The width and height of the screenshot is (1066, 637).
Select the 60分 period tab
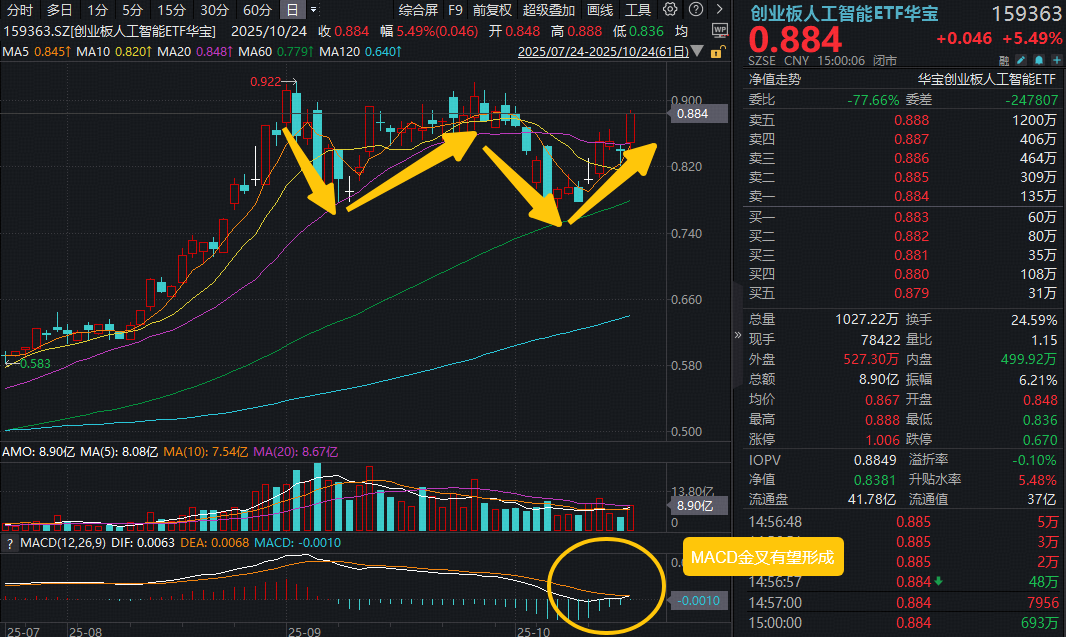257,10
